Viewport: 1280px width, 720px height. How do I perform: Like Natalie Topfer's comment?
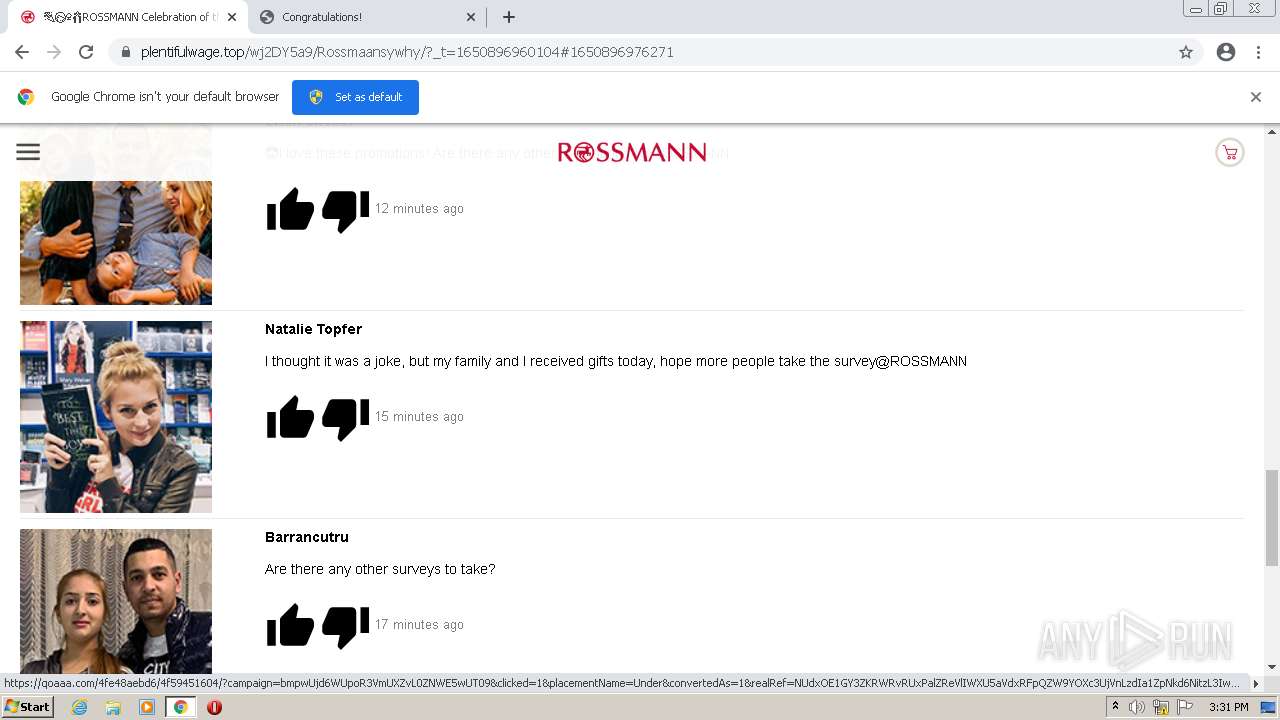pyautogui.click(x=291, y=418)
